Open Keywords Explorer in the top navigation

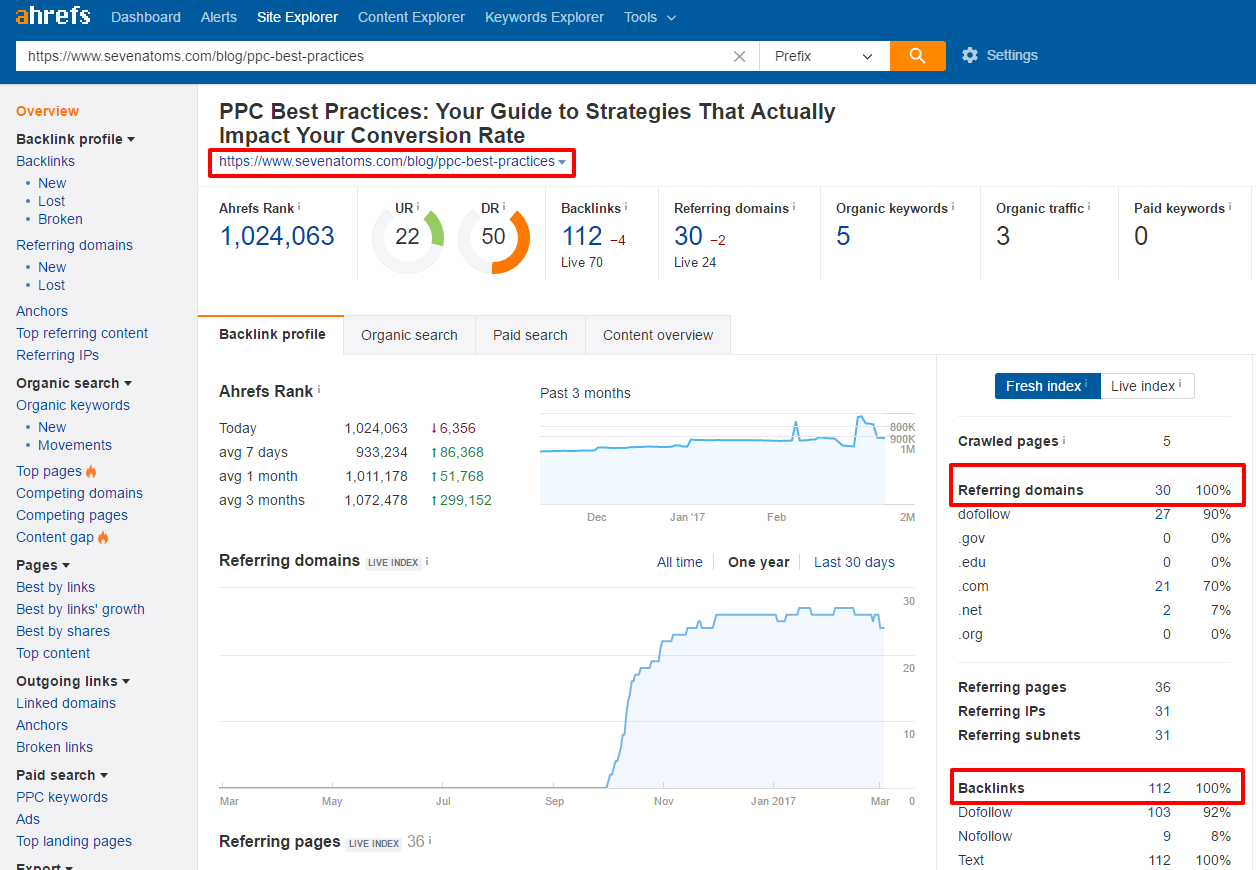click(544, 17)
